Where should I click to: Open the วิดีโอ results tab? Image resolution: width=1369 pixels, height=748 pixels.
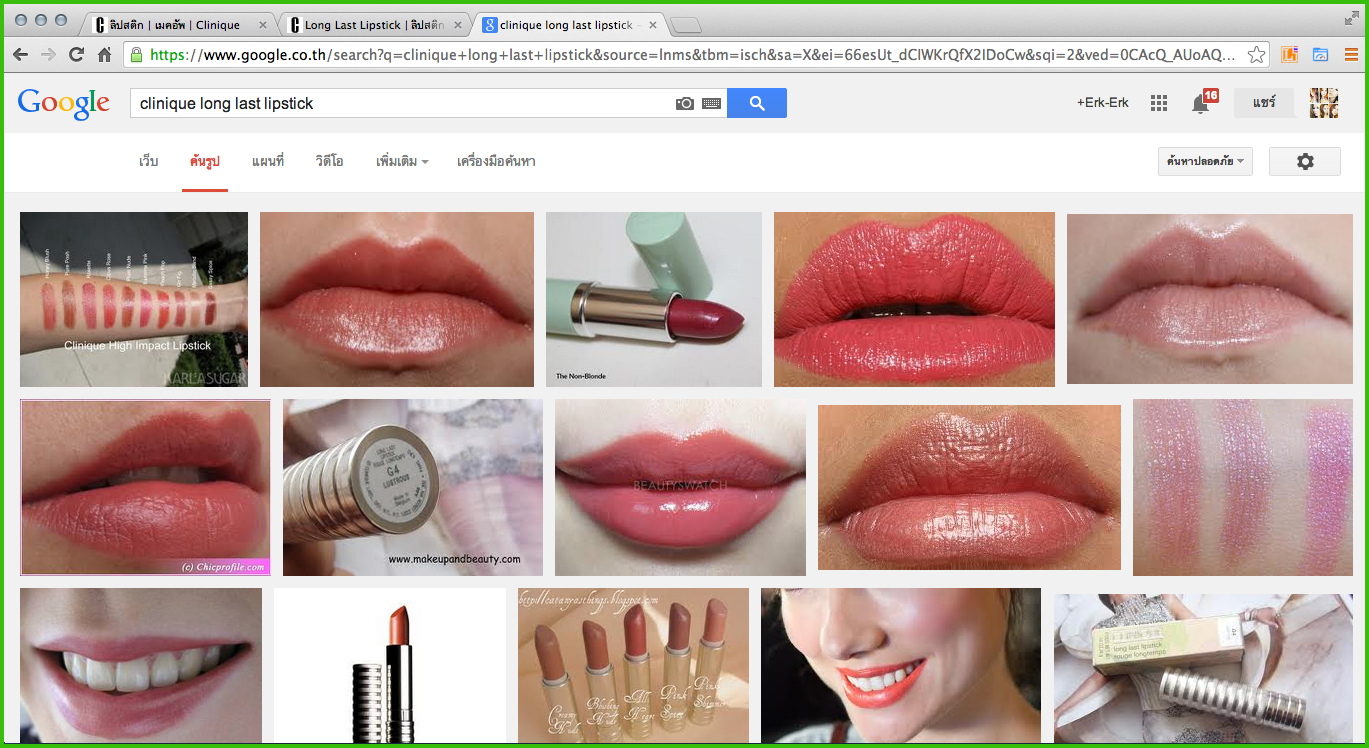click(x=329, y=161)
